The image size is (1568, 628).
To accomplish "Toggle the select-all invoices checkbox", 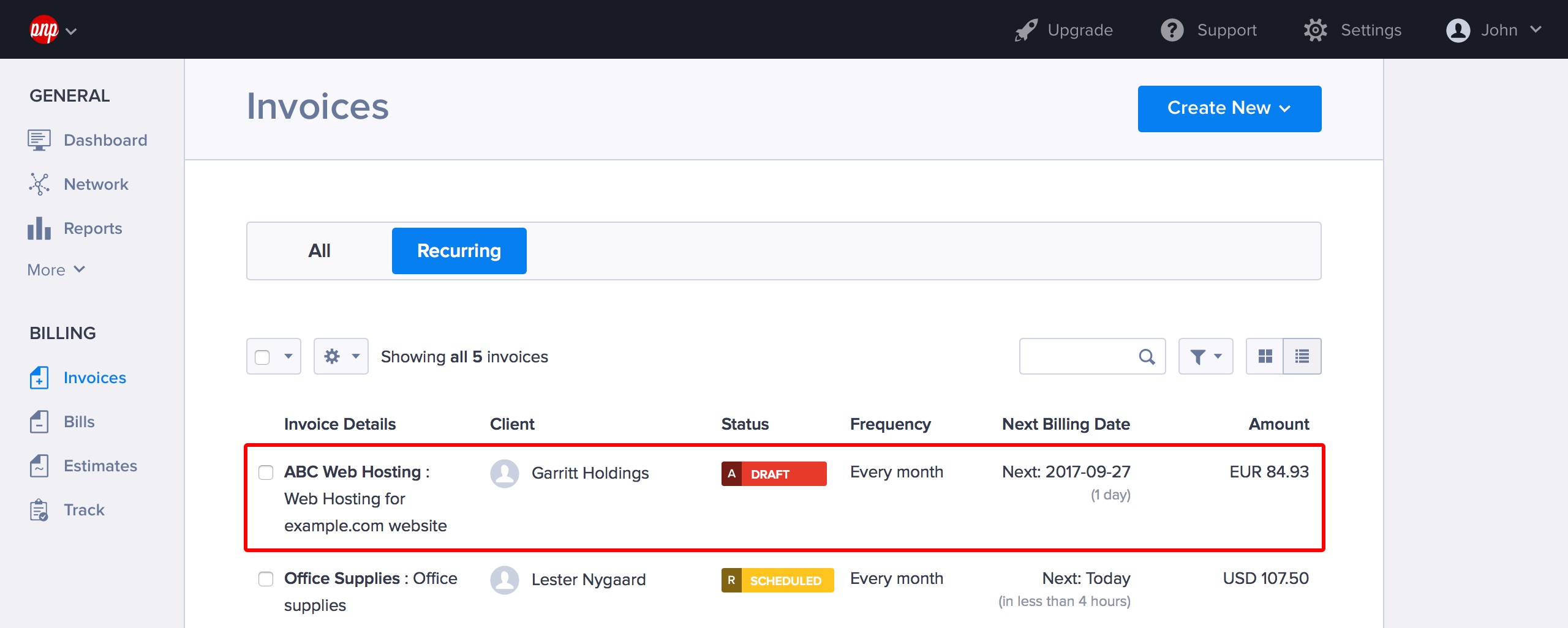I will pos(262,357).
